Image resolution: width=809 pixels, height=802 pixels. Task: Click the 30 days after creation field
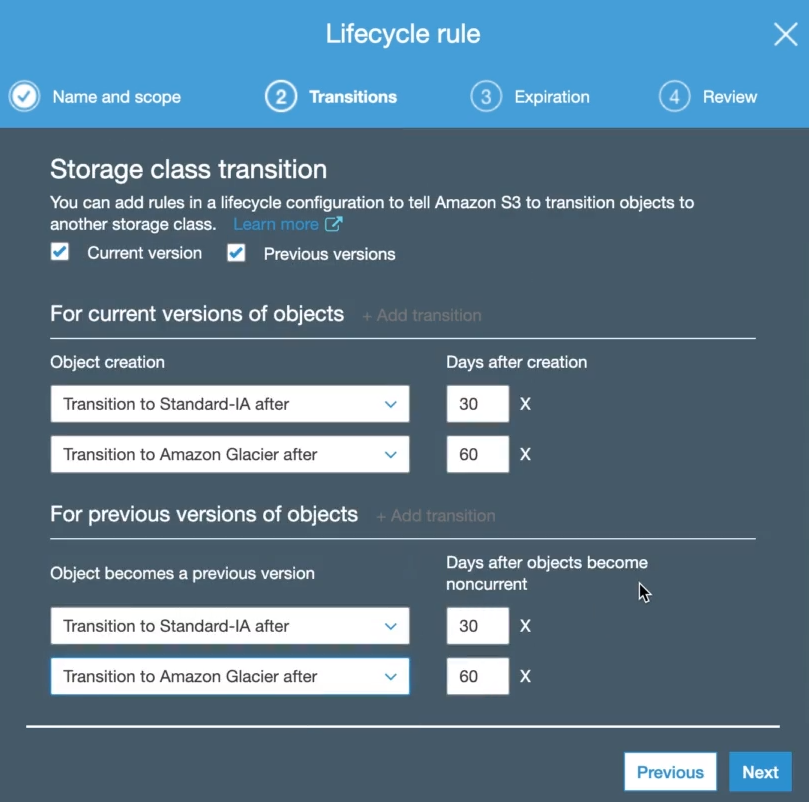tap(477, 404)
